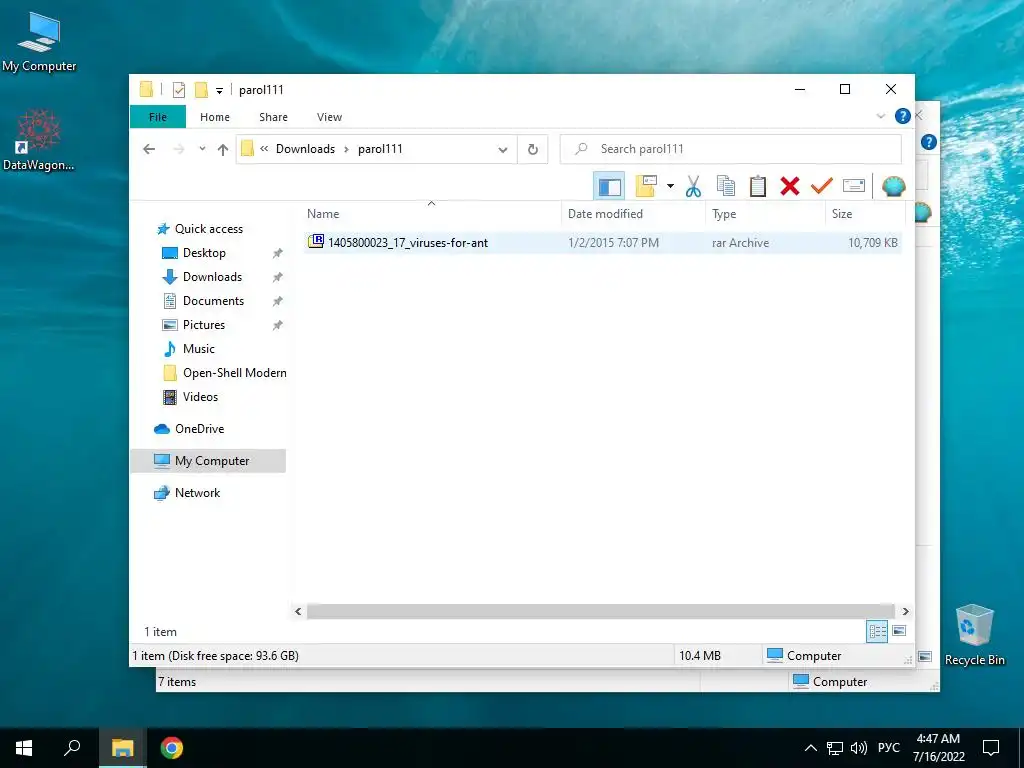Open the DataWagon desktop shortcut
Screen dimensions: 1024x768
[39, 140]
